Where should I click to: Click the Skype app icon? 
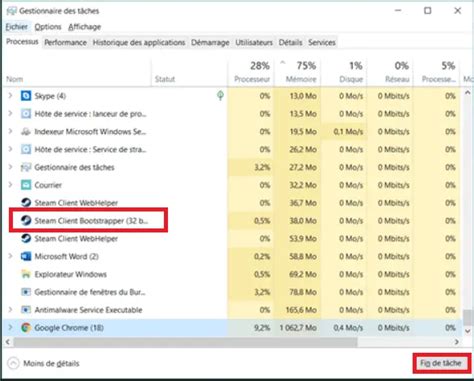coord(26,96)
